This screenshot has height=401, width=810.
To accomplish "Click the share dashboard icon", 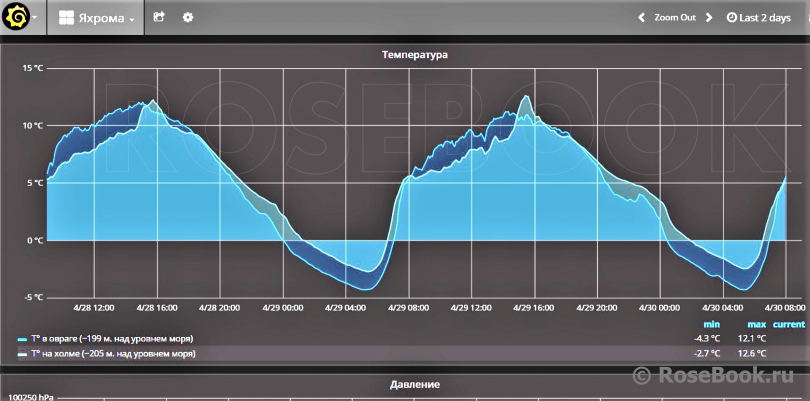I will tap(159, 18).
